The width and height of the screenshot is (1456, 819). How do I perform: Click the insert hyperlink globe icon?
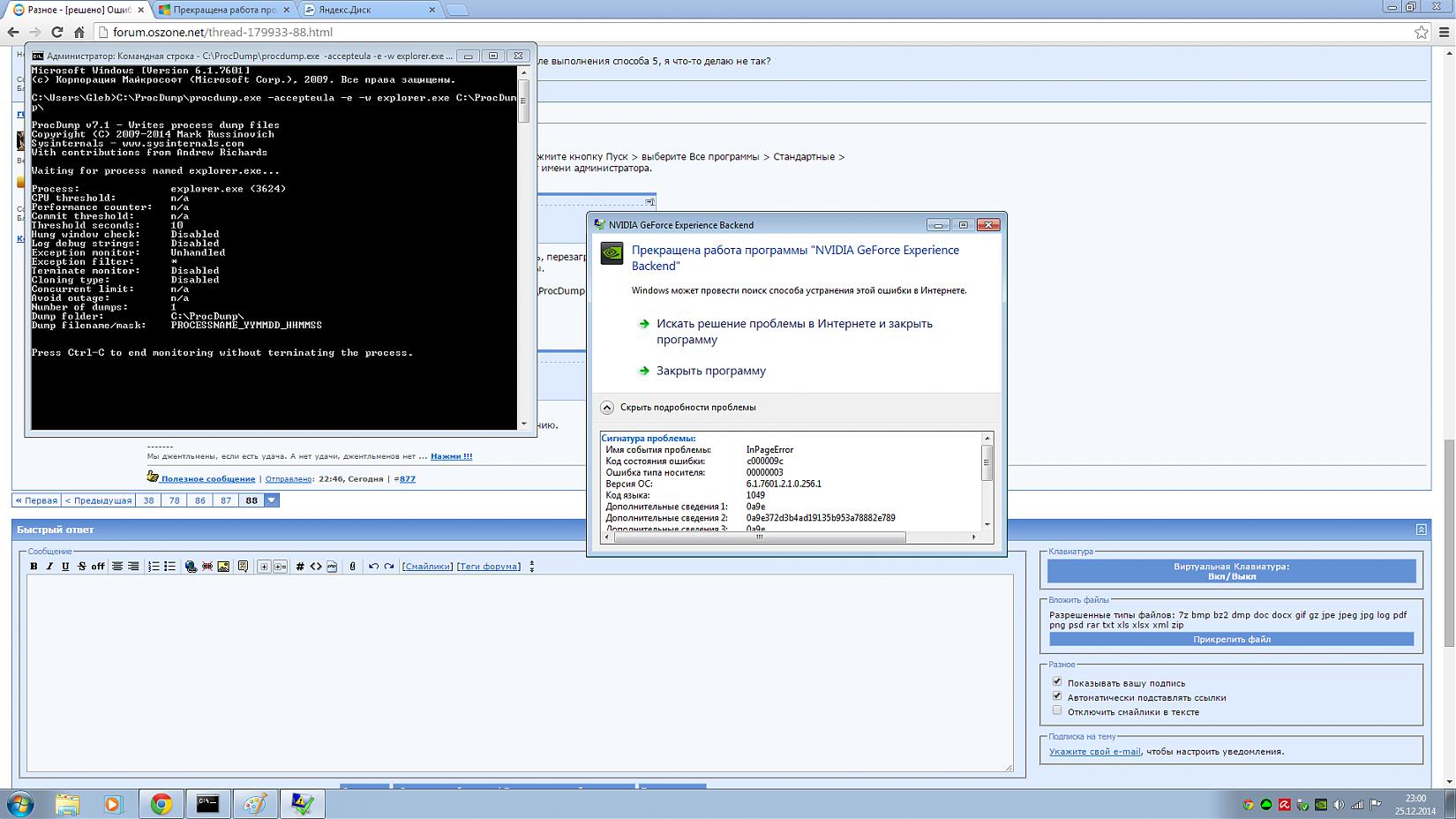click(191, 567)
